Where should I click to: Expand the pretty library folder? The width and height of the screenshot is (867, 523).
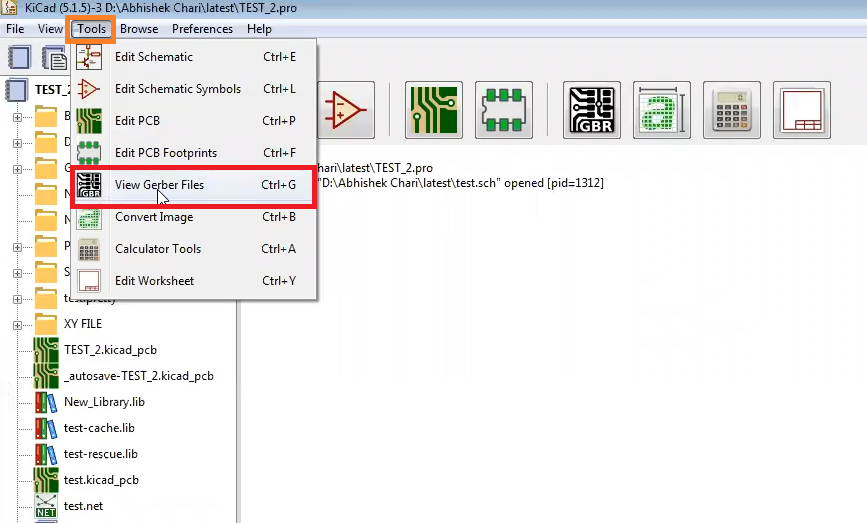click(x=17, y=299)
